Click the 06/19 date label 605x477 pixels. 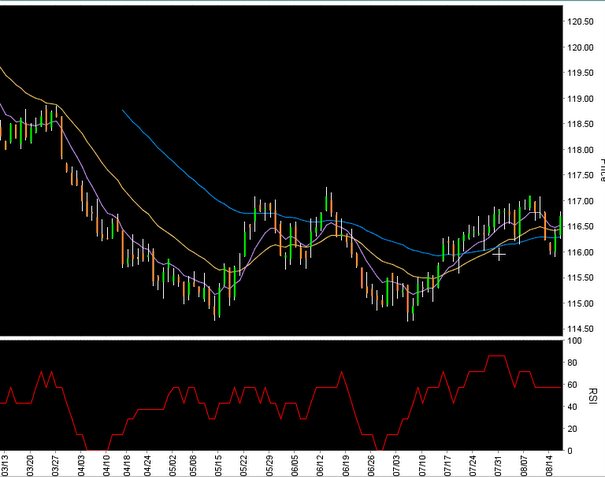pos(346,463)
